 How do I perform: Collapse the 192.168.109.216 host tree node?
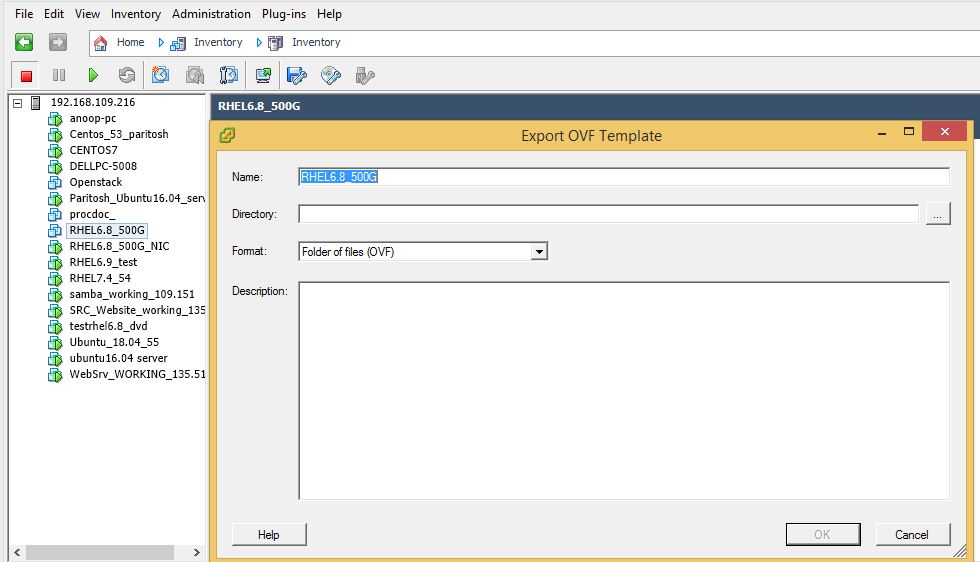[x=18, y=103]
